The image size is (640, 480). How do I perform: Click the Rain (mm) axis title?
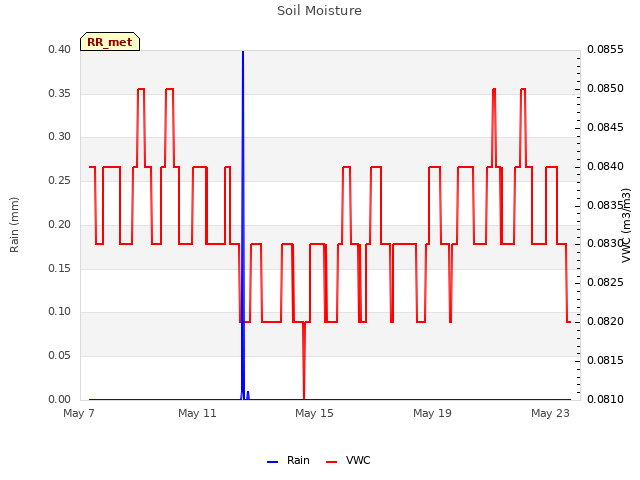click(14, 225)
